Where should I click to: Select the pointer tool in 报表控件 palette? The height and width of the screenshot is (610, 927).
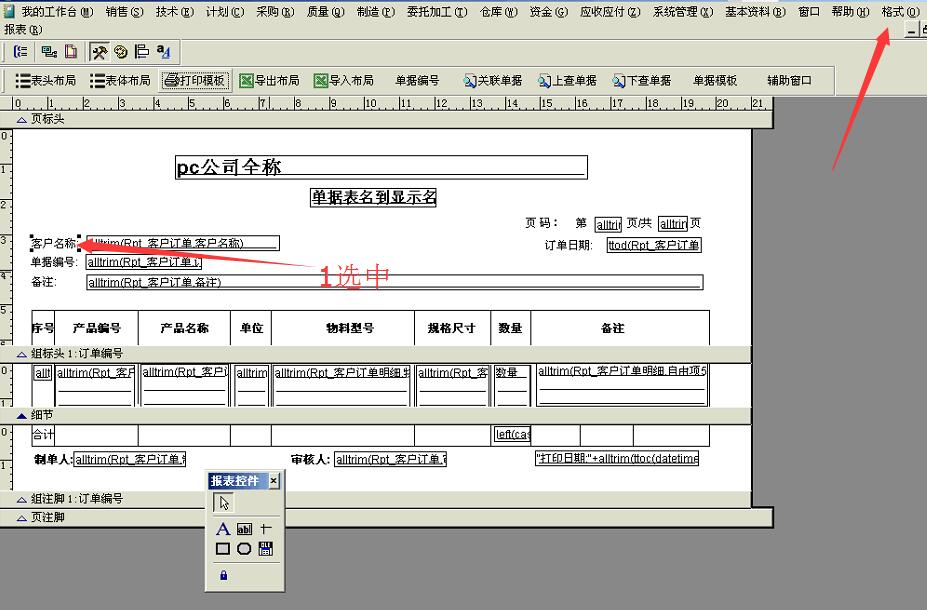coord(224,502)
